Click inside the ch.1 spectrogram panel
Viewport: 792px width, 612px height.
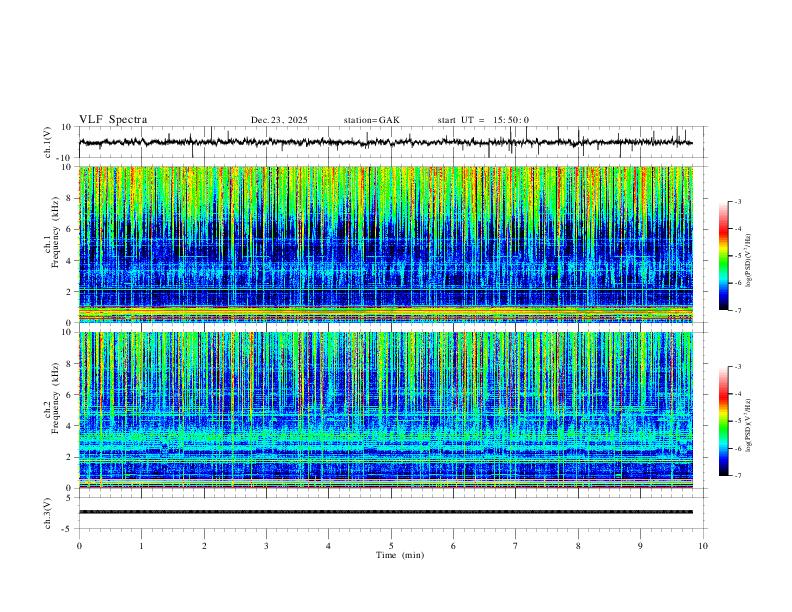(386, 244)
